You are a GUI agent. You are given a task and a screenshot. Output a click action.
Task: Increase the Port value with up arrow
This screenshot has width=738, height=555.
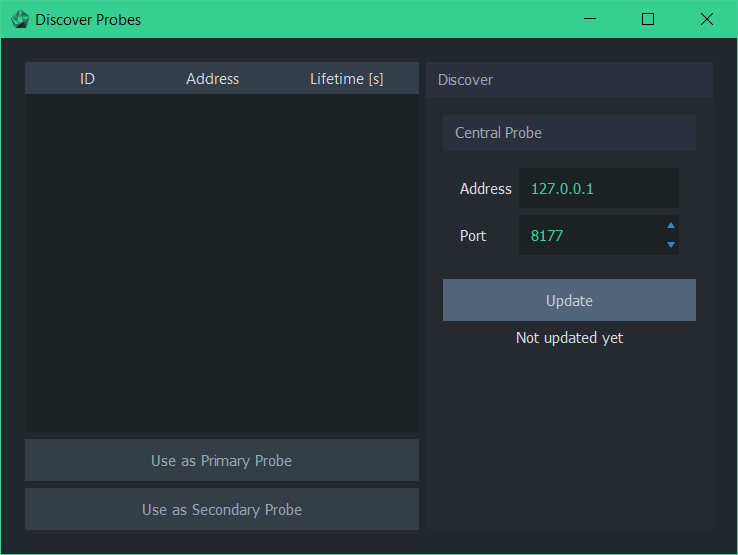point(671,226)
